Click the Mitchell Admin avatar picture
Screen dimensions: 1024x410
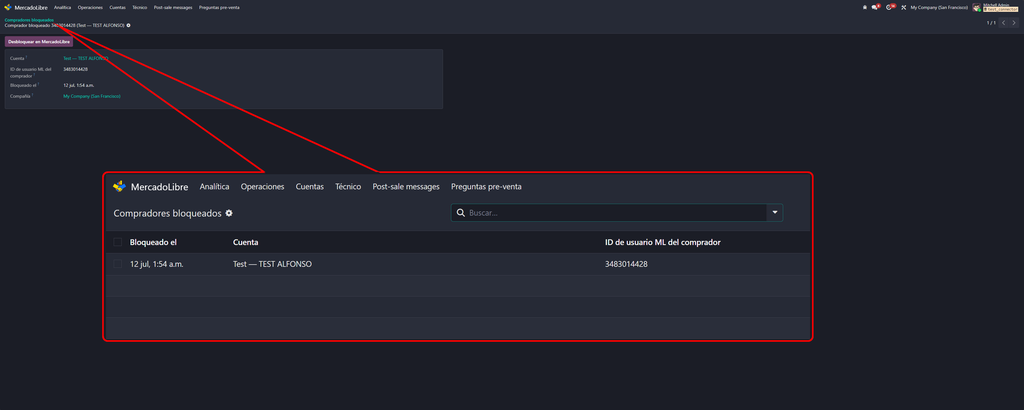pyautogui.click(x=976, y=7)
